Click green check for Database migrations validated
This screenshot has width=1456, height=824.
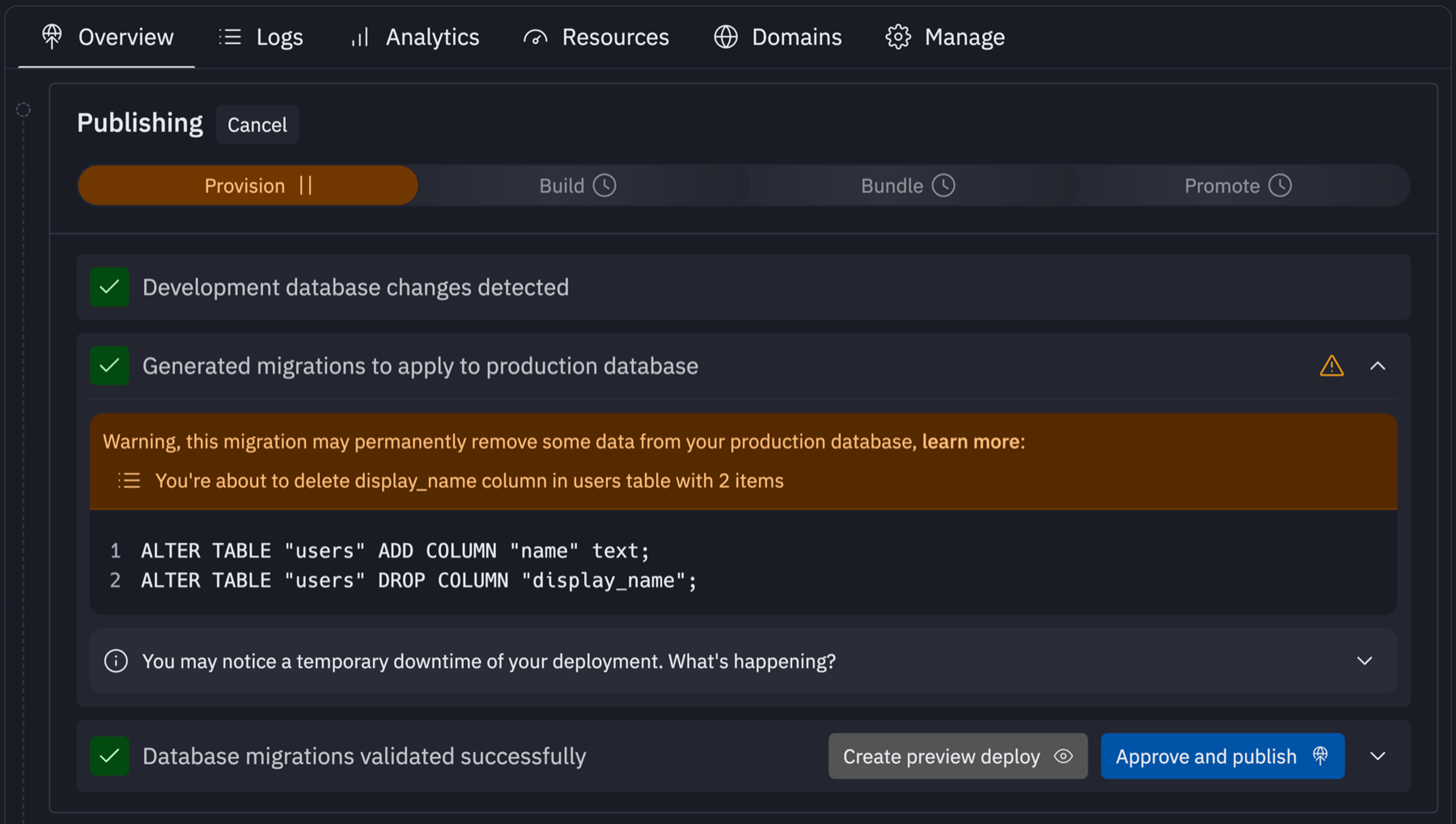(x=109, y=756)
